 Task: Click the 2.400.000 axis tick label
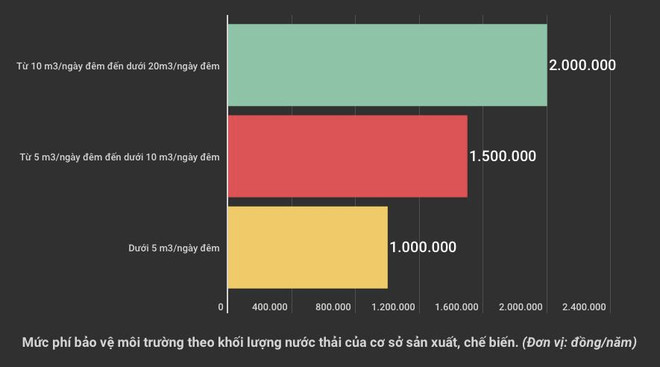coord(584,307)
